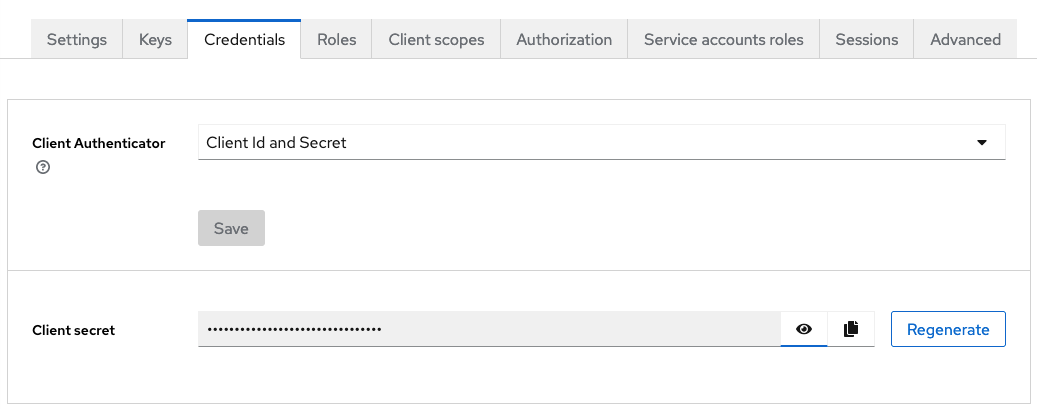Open the Client scopes tab
The image size is (1037, 409).
[436, 40]
